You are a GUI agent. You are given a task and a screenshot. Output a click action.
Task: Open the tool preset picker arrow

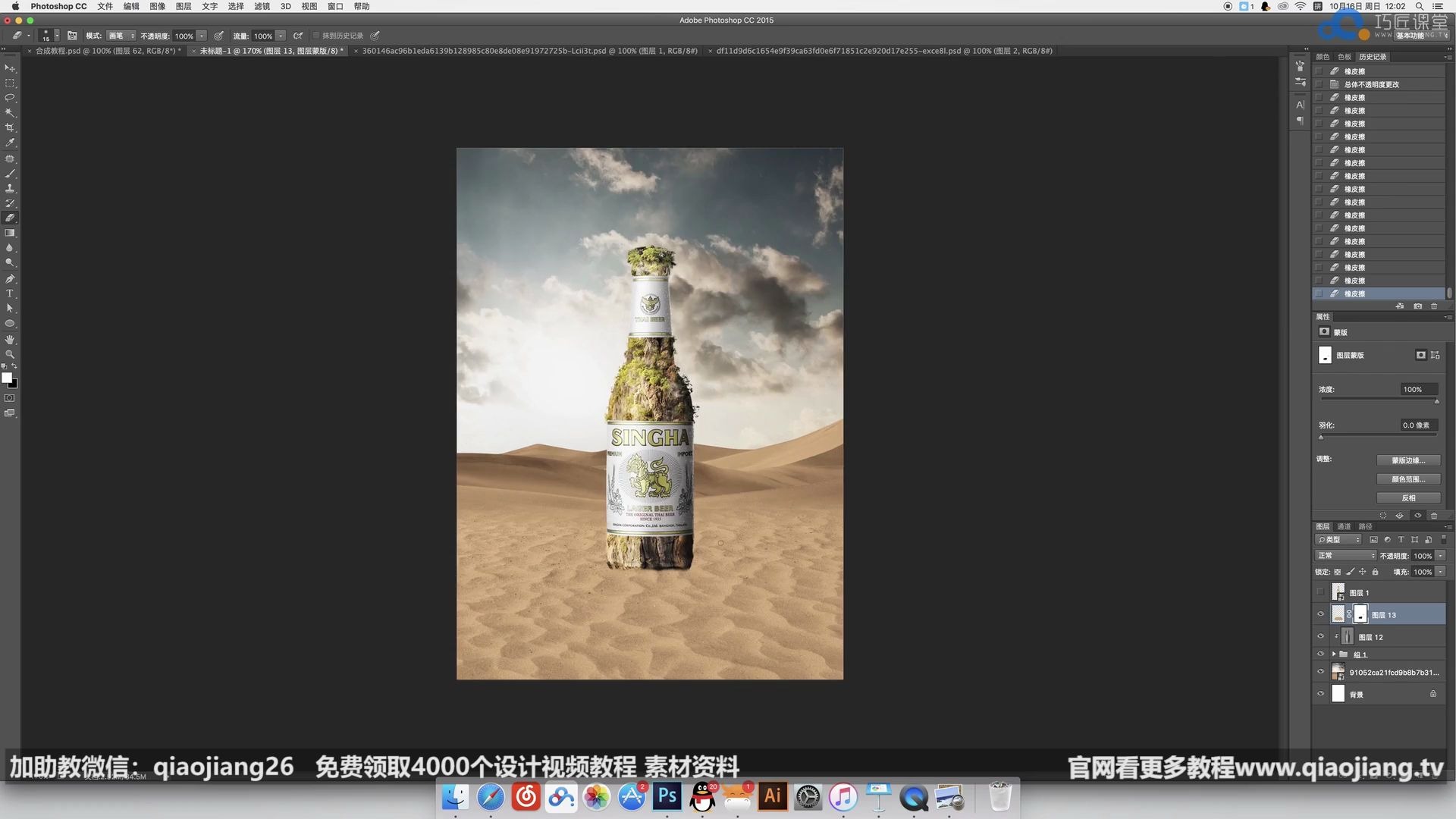[x=29, y=36]
